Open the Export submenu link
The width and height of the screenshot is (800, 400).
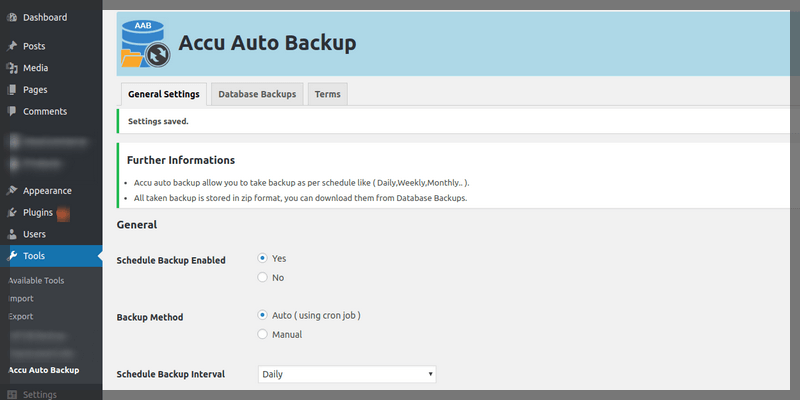(x=21, y=316)
